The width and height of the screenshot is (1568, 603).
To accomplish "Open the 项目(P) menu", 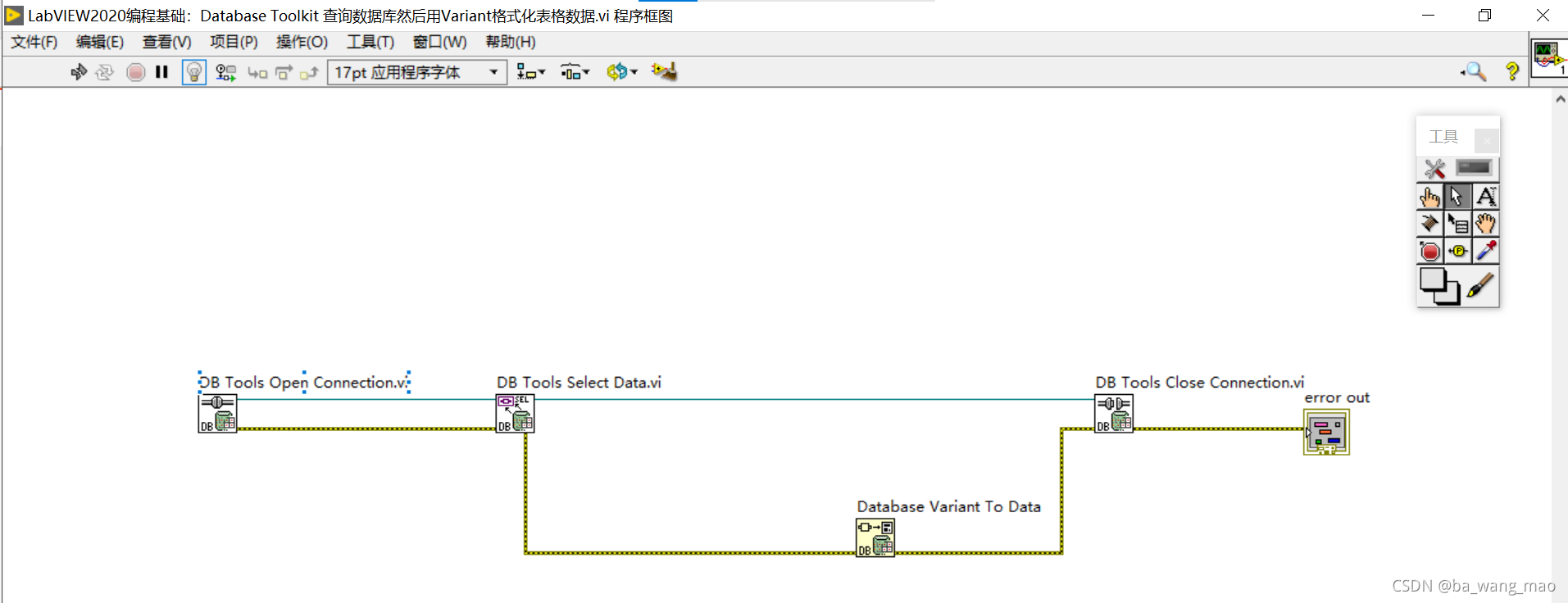I will [234, 42].
